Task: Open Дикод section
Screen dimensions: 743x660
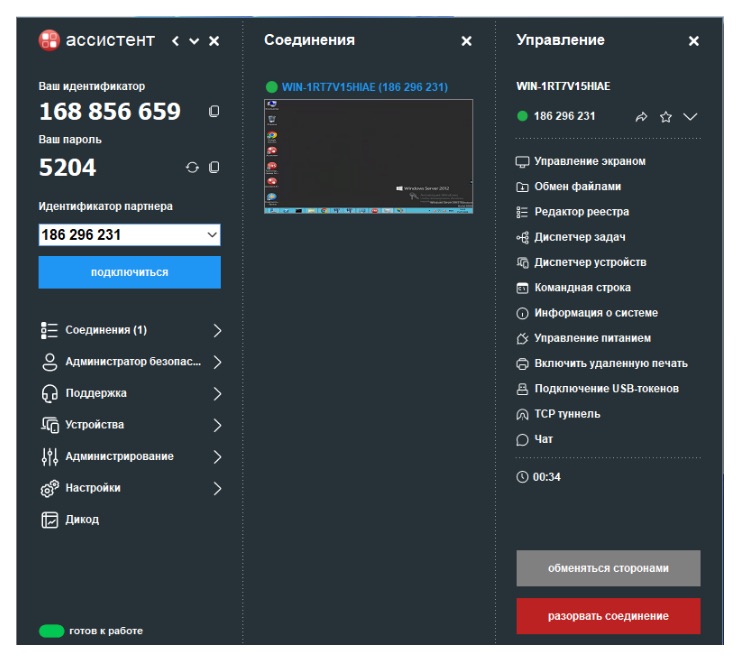Action: click(70, 520)
